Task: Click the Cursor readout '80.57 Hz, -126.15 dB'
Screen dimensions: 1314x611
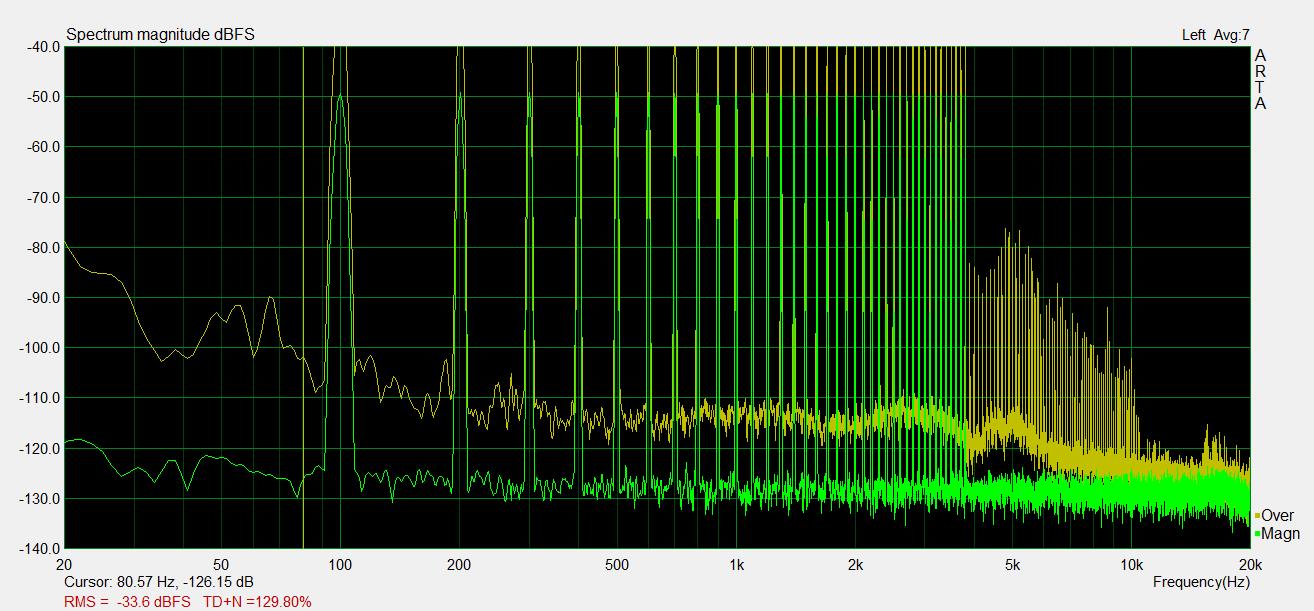Action: (x=185, y=582)
